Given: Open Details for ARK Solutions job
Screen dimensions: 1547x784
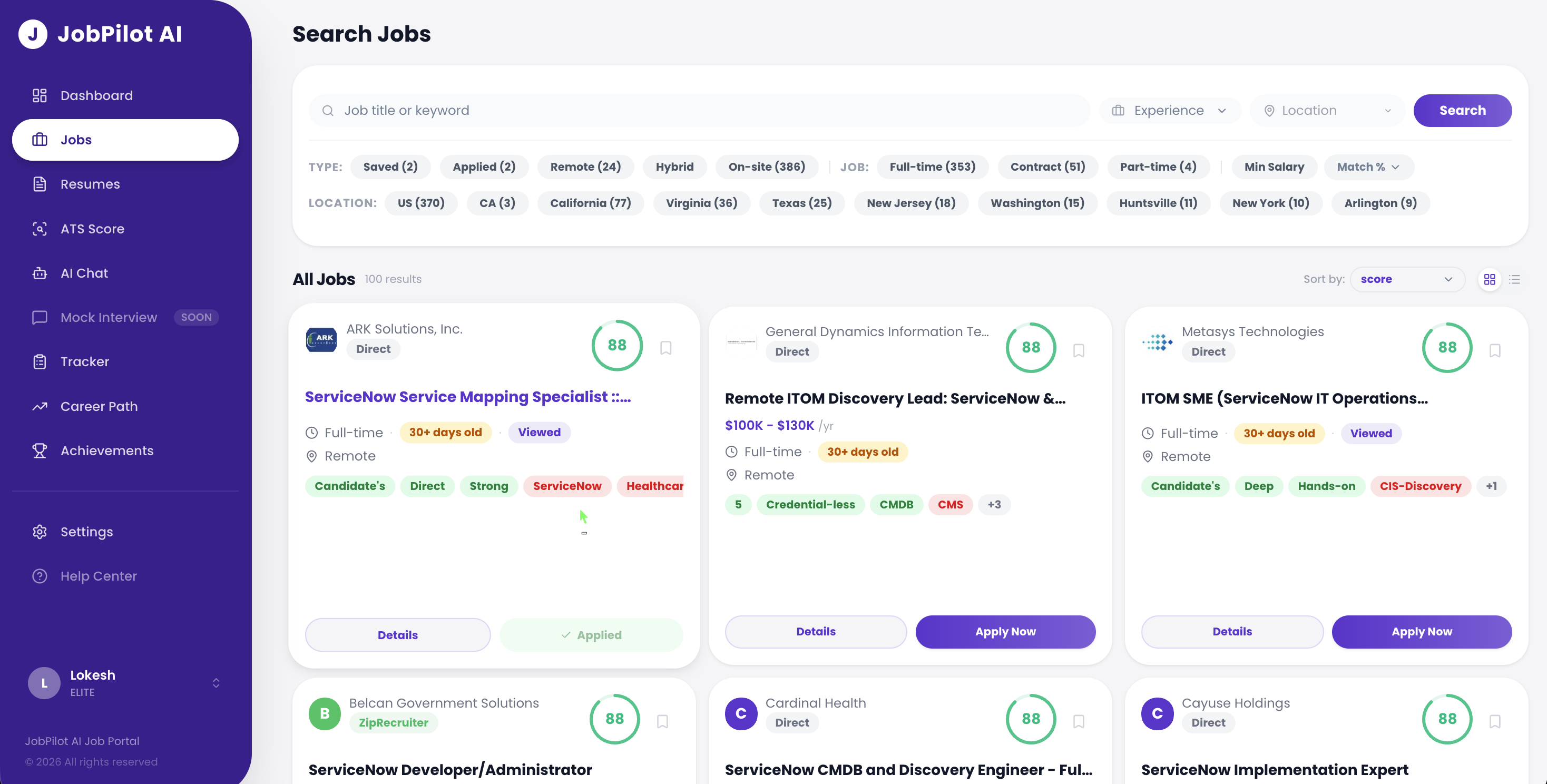Looking at the screenshot, I should coord(398,634).
